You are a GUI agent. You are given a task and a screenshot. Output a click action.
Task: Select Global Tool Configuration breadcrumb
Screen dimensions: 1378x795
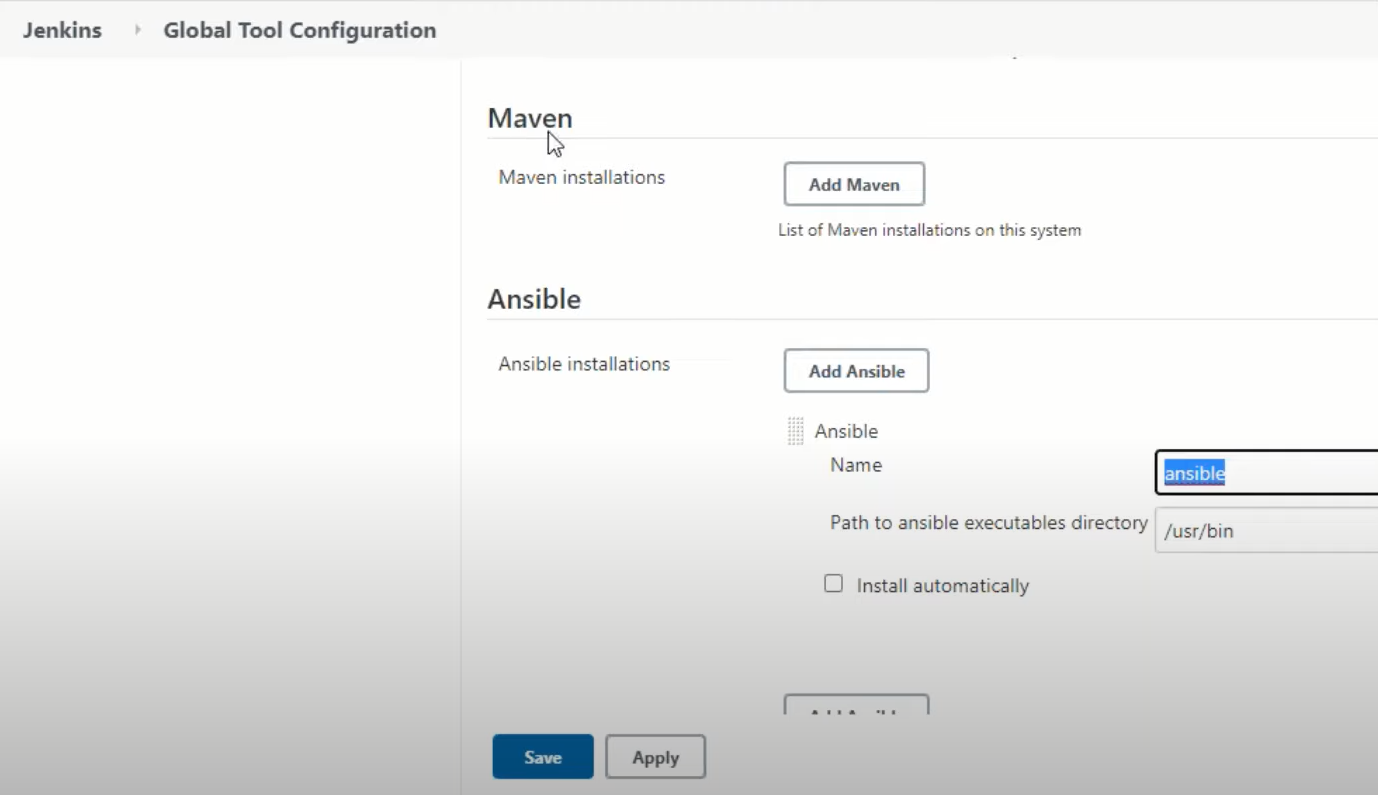[300, 30]
